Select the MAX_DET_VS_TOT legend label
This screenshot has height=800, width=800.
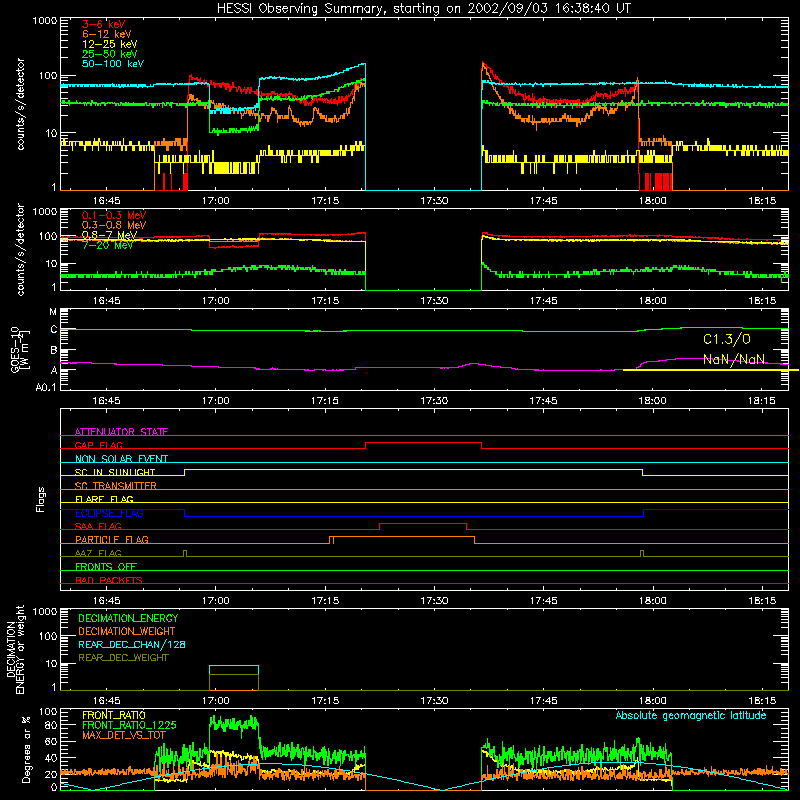[123, 735]
